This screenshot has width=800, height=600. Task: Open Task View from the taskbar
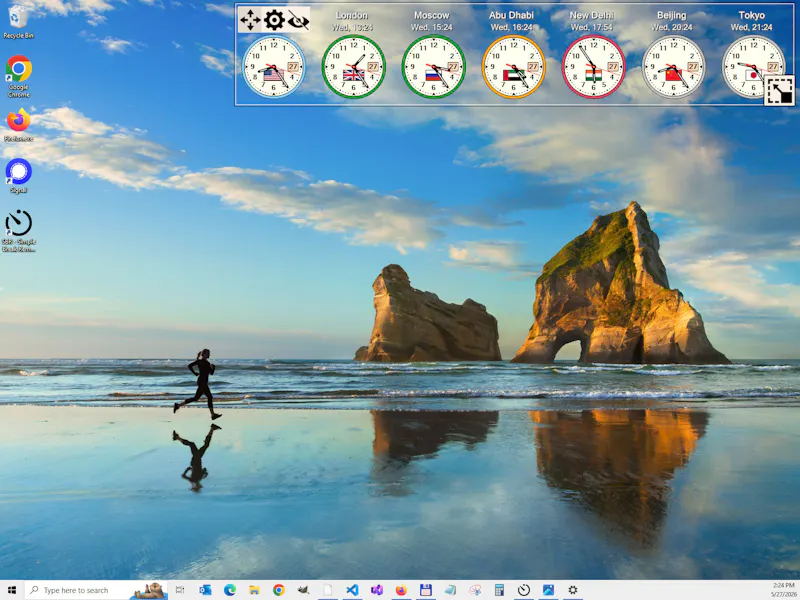click(180, 590)
